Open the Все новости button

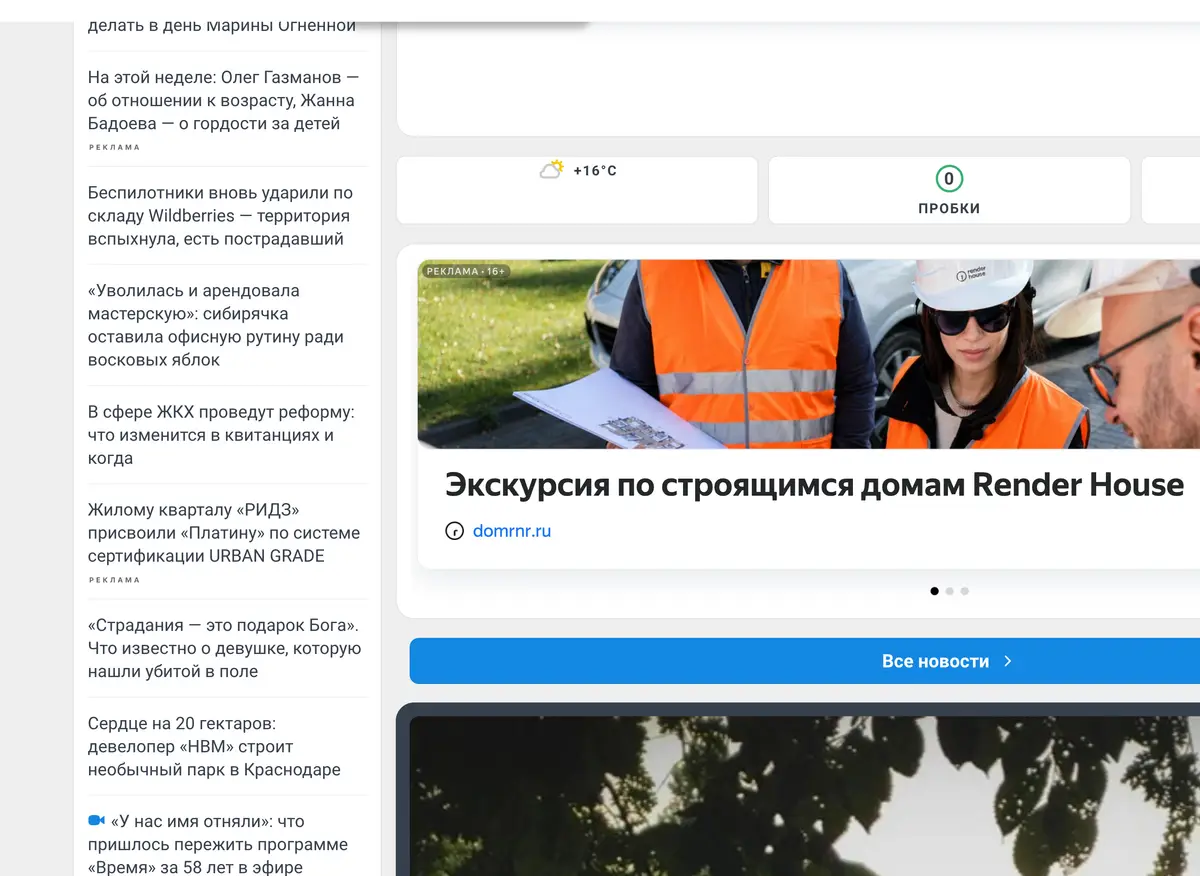click(x=805, y=661)
